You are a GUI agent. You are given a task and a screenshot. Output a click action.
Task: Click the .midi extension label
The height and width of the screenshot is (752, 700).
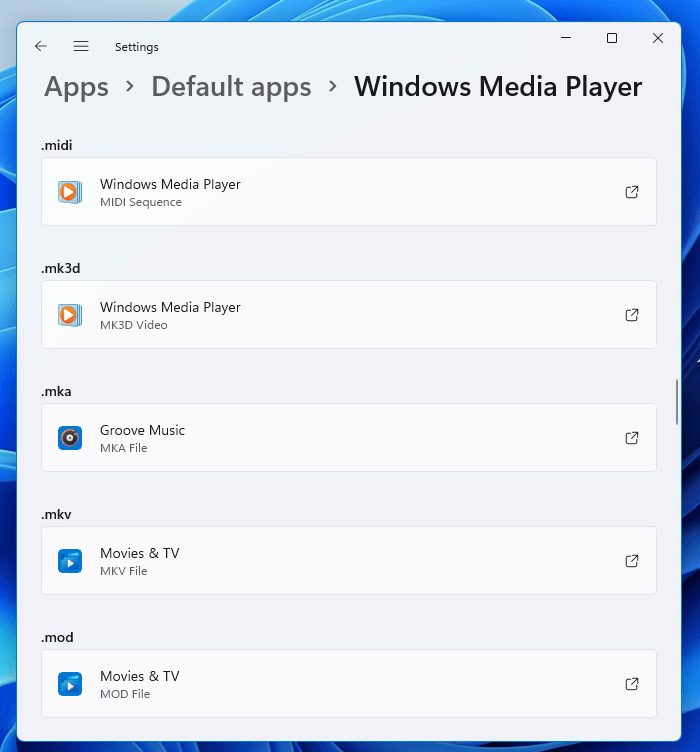coord(57,145)
